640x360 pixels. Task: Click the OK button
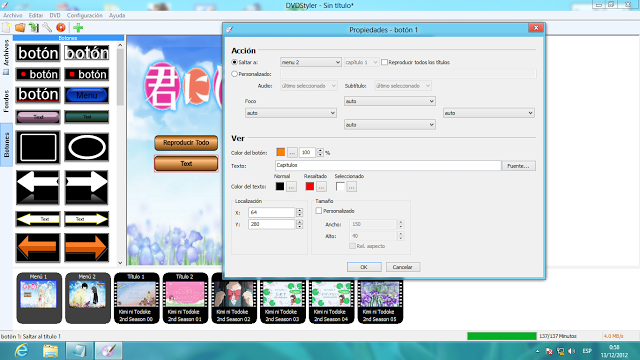coord(364,267)
